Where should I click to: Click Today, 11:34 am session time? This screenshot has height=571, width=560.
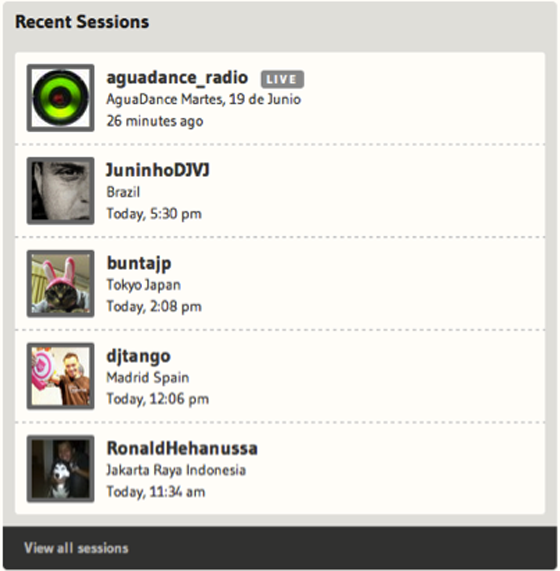click(156, 492)
